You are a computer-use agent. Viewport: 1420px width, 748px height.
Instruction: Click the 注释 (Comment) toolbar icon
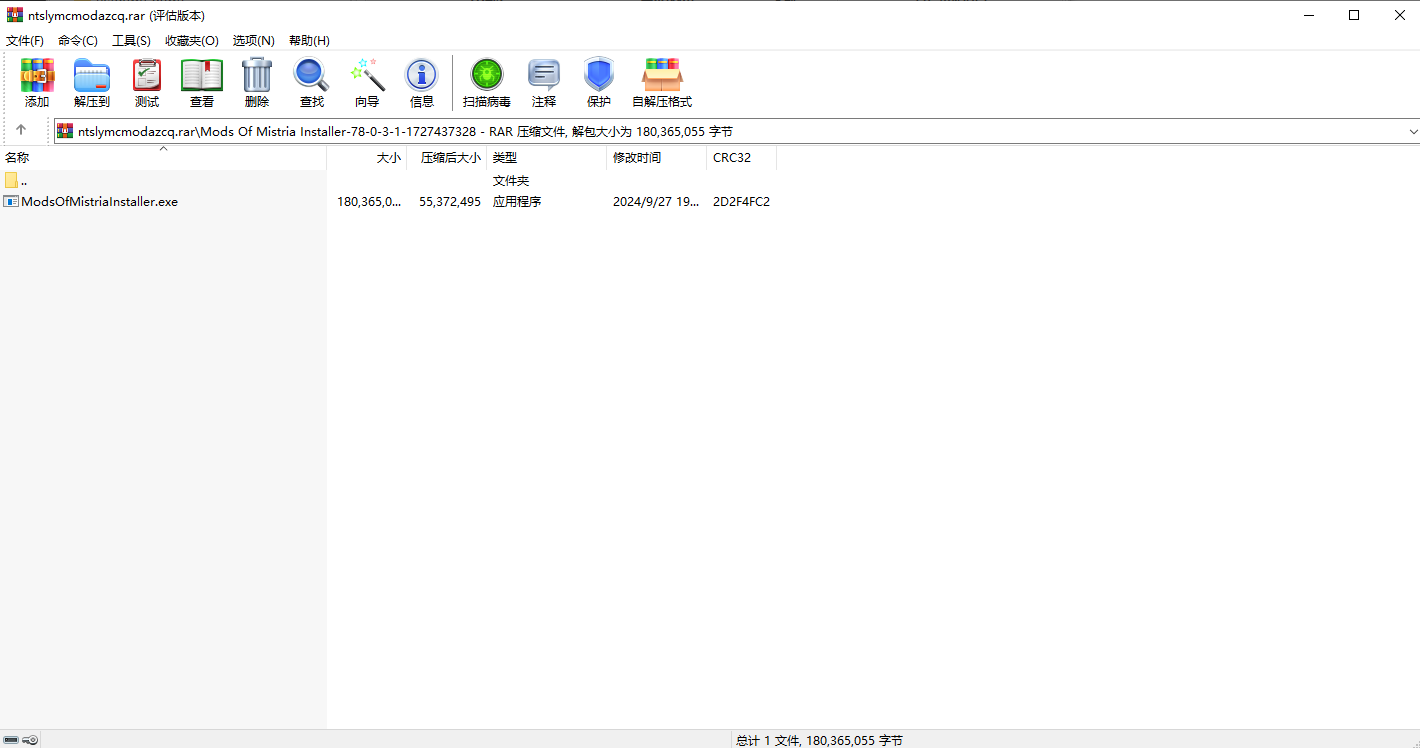[544, 75]
